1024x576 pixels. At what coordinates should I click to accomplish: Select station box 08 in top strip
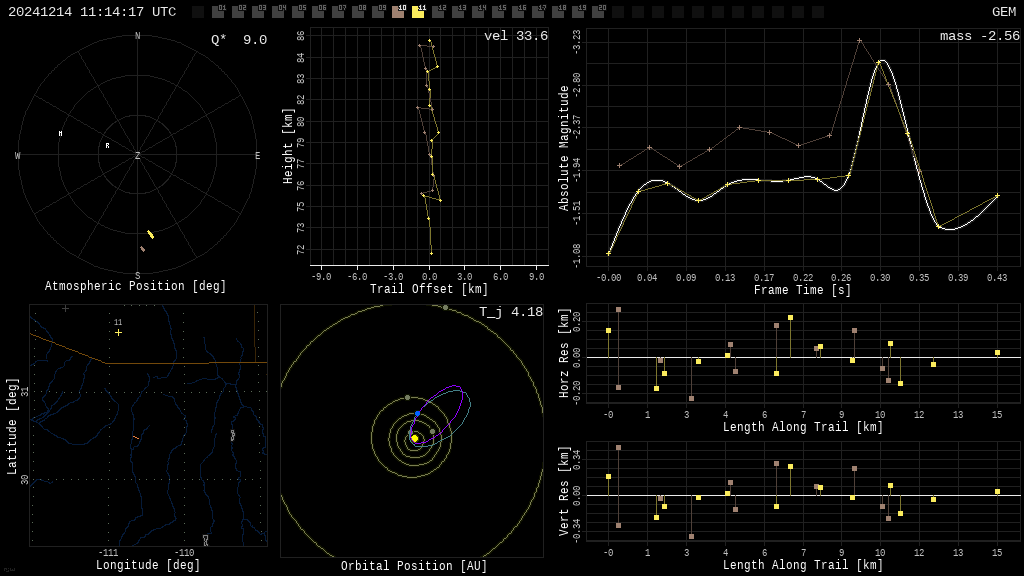point(358,11)
